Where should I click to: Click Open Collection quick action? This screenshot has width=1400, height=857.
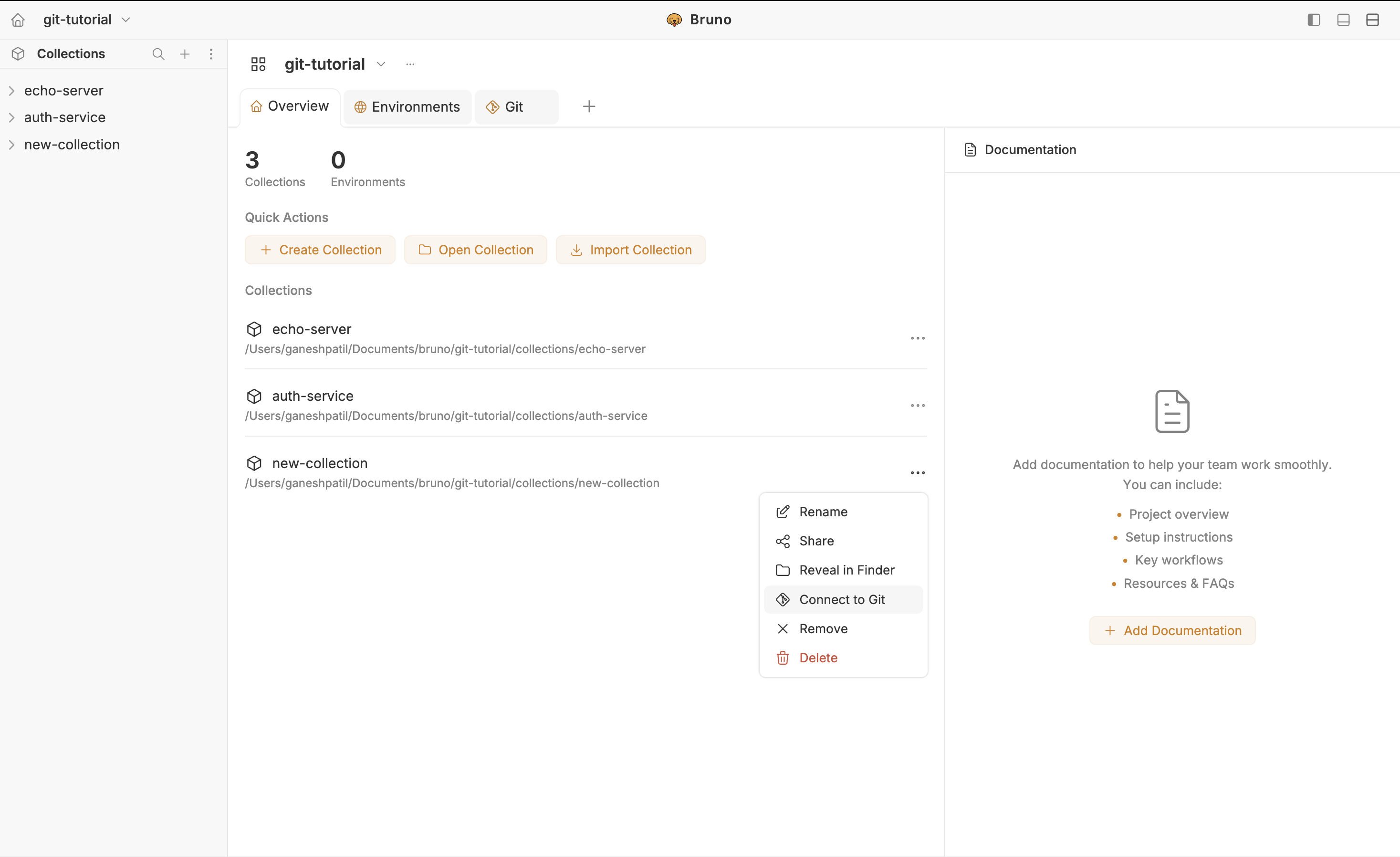point(476,250)
